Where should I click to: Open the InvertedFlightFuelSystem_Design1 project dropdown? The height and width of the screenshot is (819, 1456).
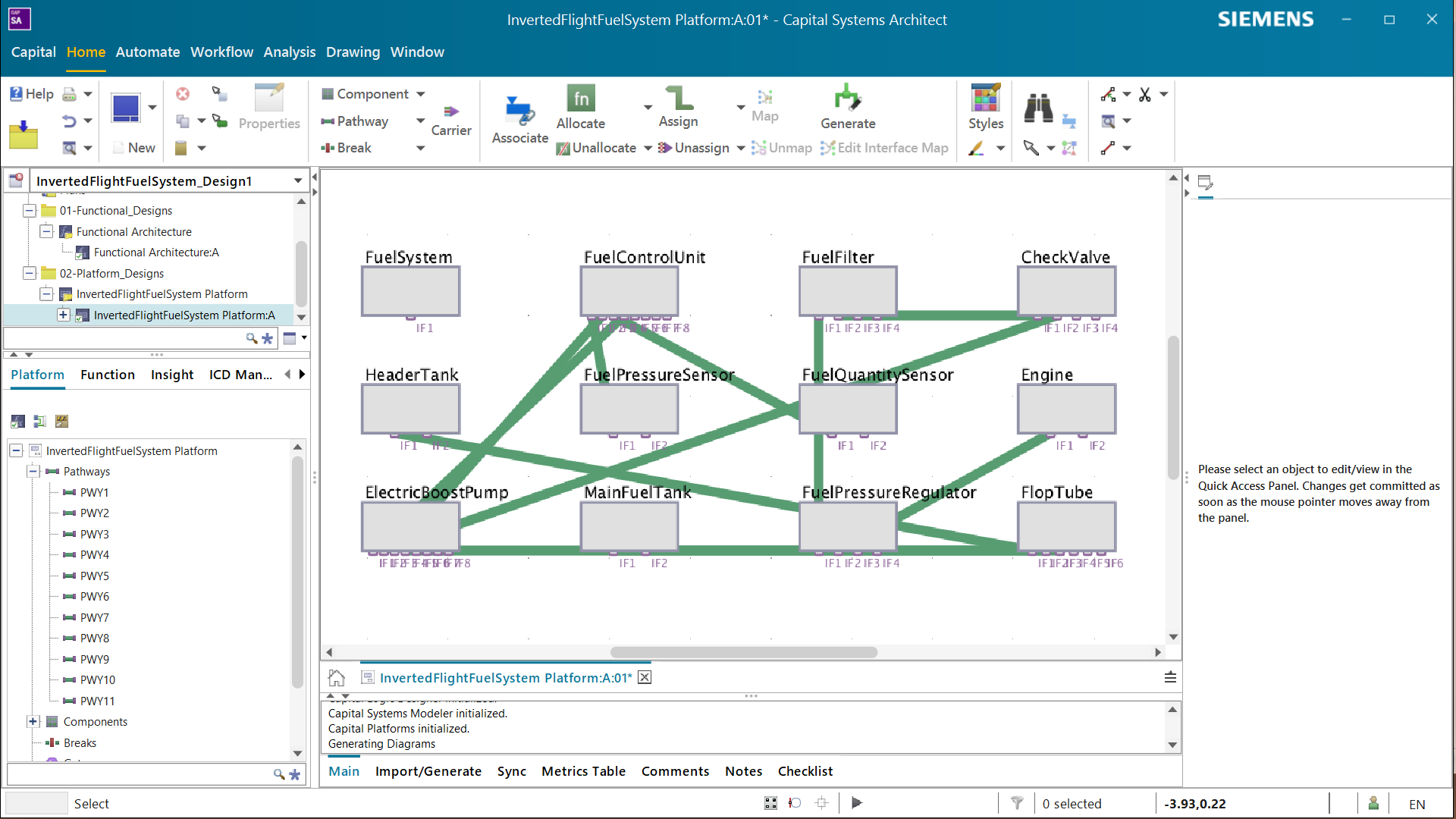pos(298,180)
